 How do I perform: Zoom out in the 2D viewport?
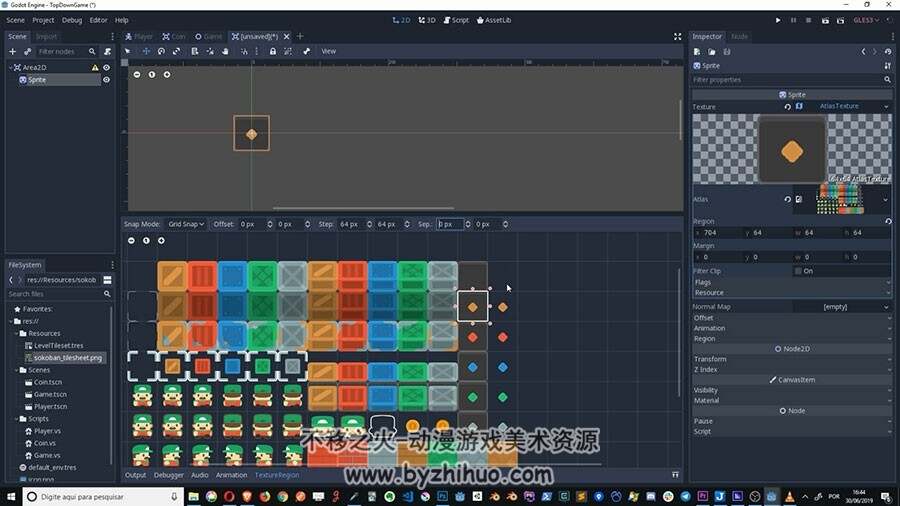click(x=137, y=75)
